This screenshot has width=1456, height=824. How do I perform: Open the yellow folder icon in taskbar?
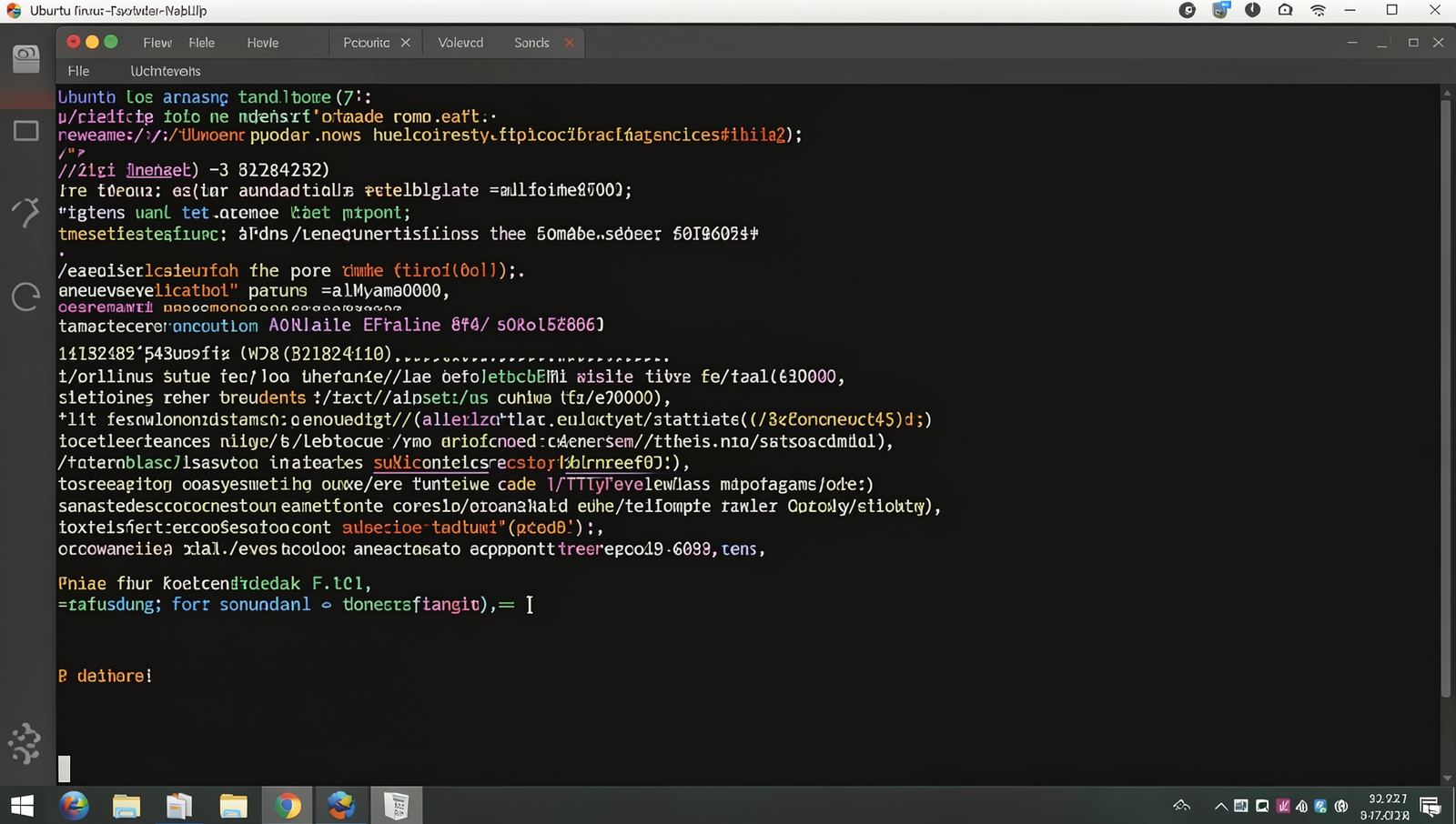coord(233,806)
